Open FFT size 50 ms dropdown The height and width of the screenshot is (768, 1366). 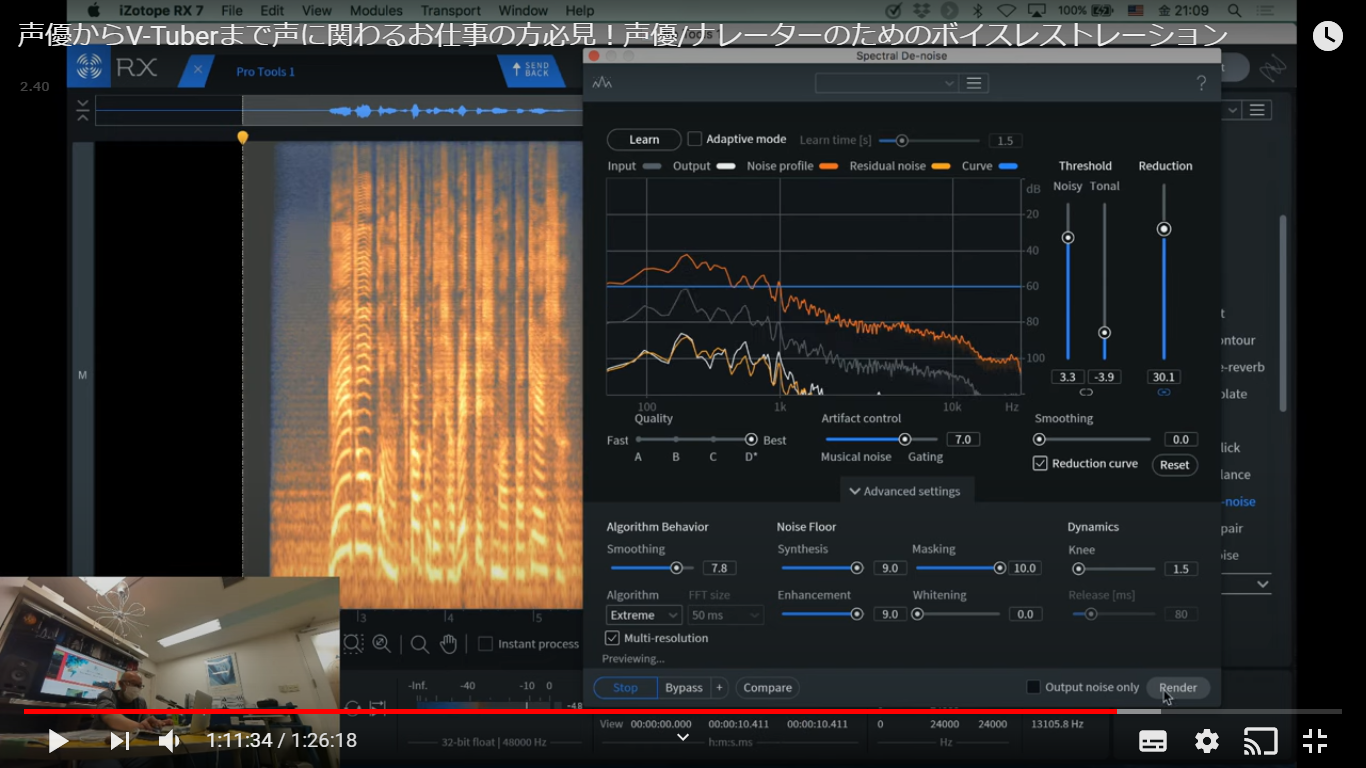coord(725,615)
